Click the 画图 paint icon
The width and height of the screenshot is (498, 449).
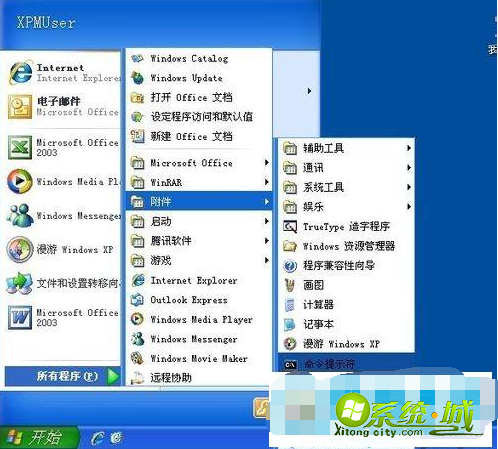(x=290, y=285)
